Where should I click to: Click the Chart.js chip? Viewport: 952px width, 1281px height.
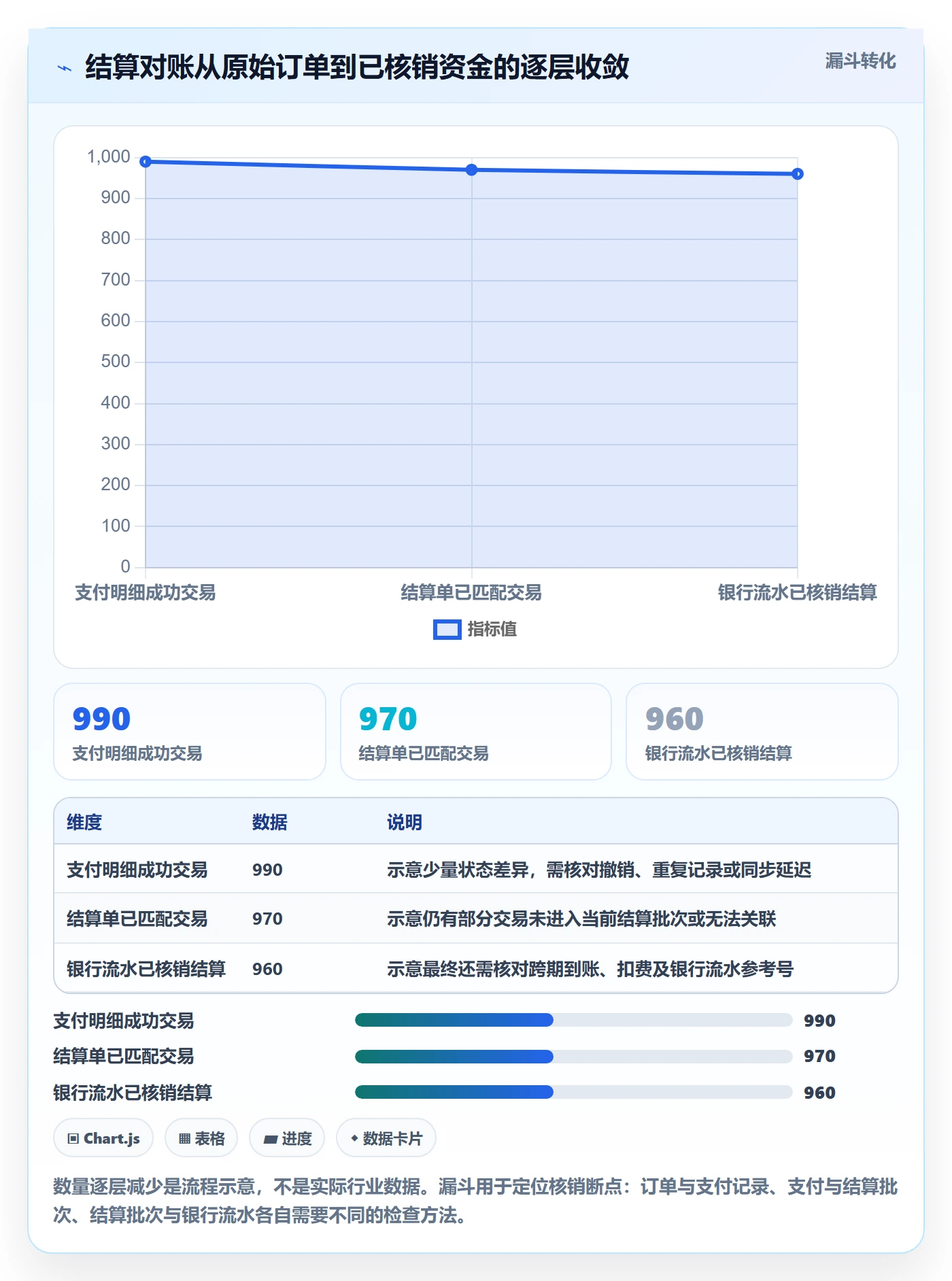[103, 1138]
